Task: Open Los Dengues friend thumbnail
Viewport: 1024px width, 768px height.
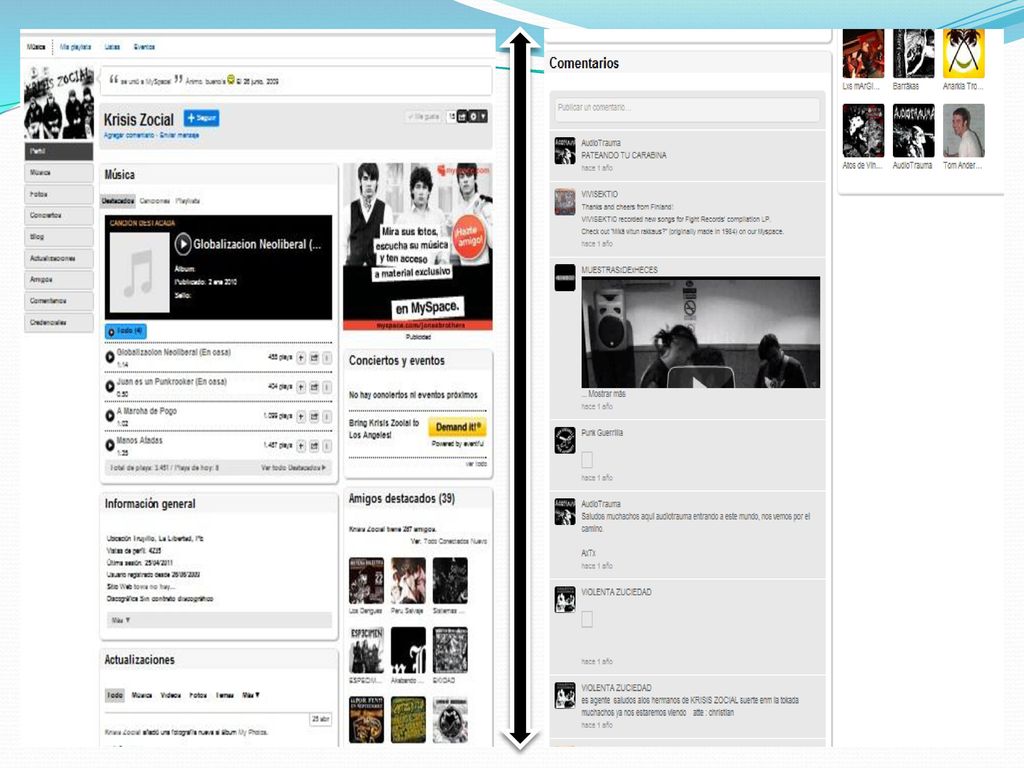Action: point(366,581)
